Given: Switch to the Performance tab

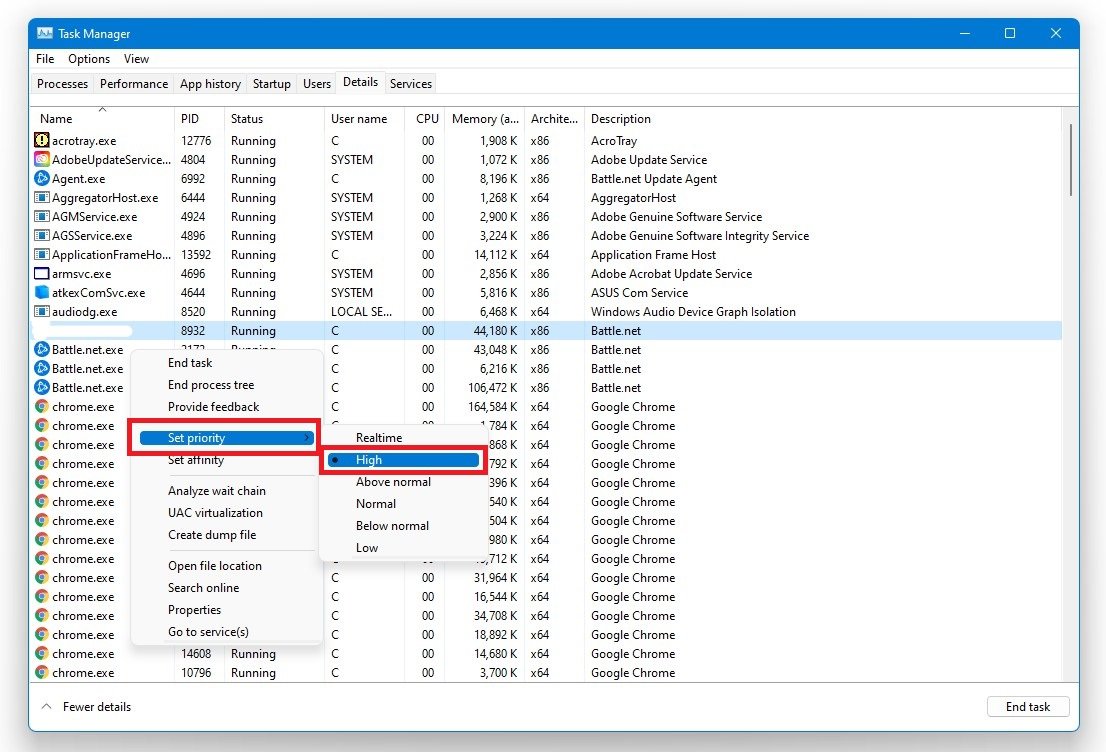Looking at the screenshot, I should [134, 84].
